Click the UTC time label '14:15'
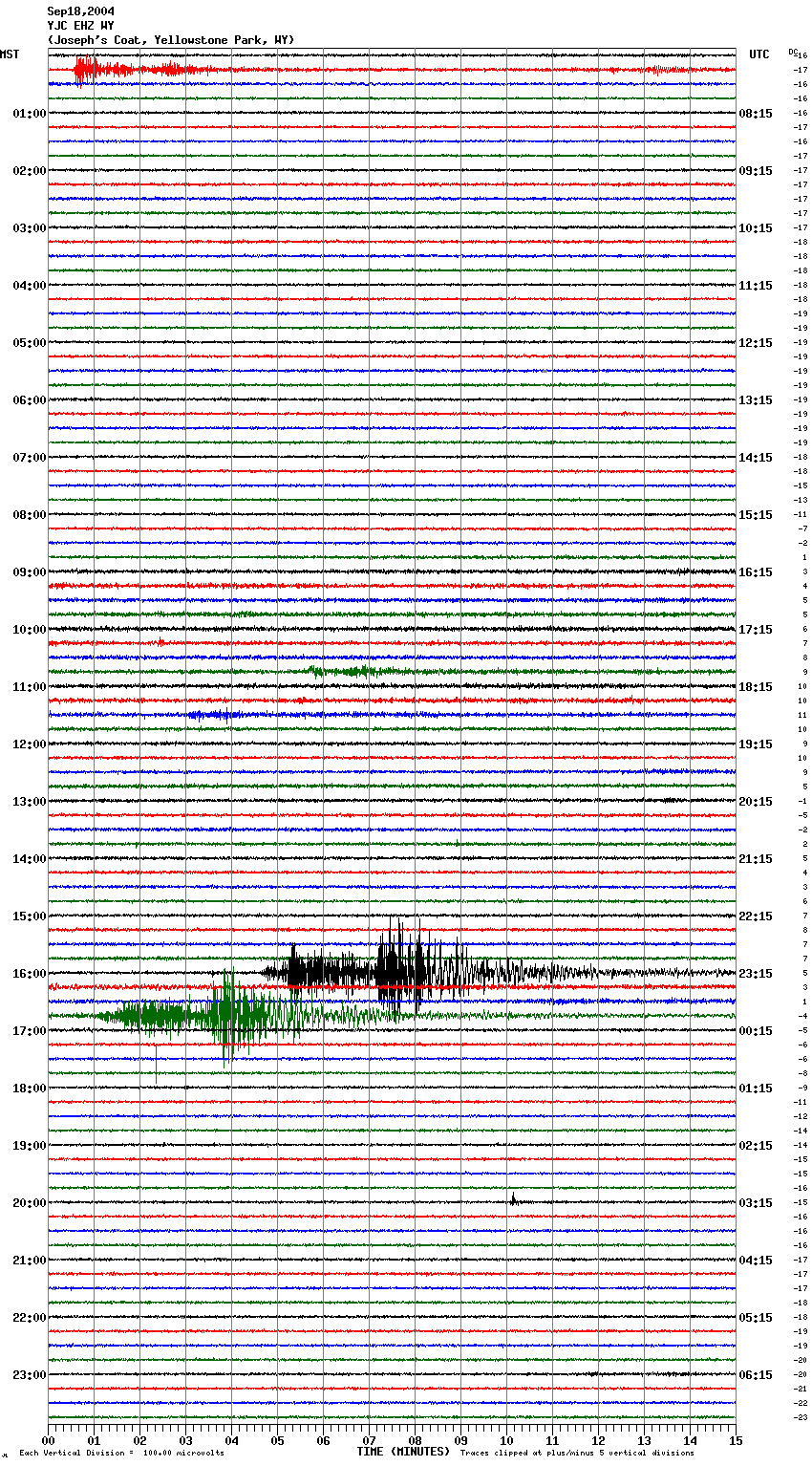 pos(756,458)
